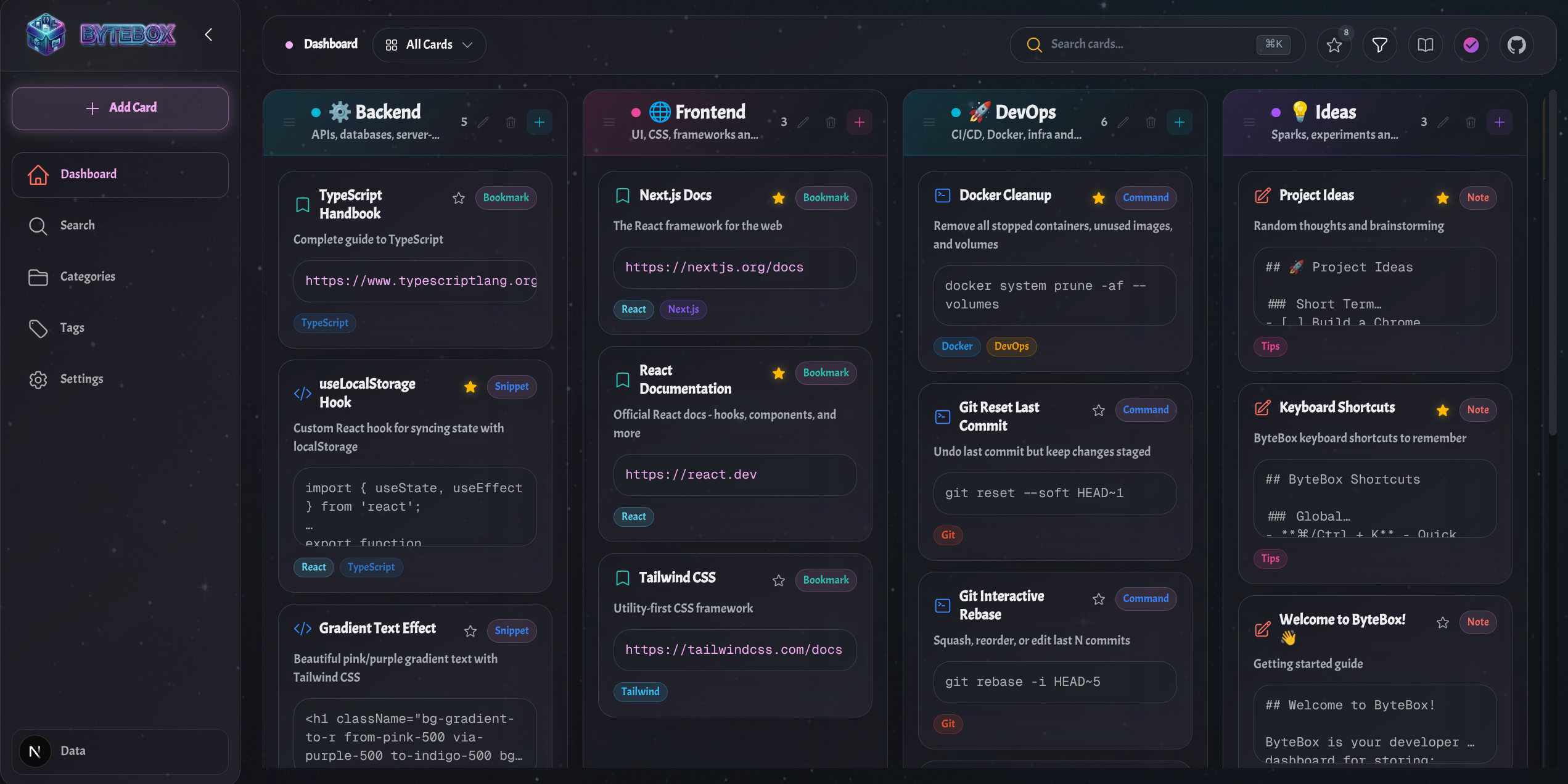The height and width of the screenshot is (784, 1568).
Task: Grab the drag handle on the Ideas column
Action: tap(1249, 122)
